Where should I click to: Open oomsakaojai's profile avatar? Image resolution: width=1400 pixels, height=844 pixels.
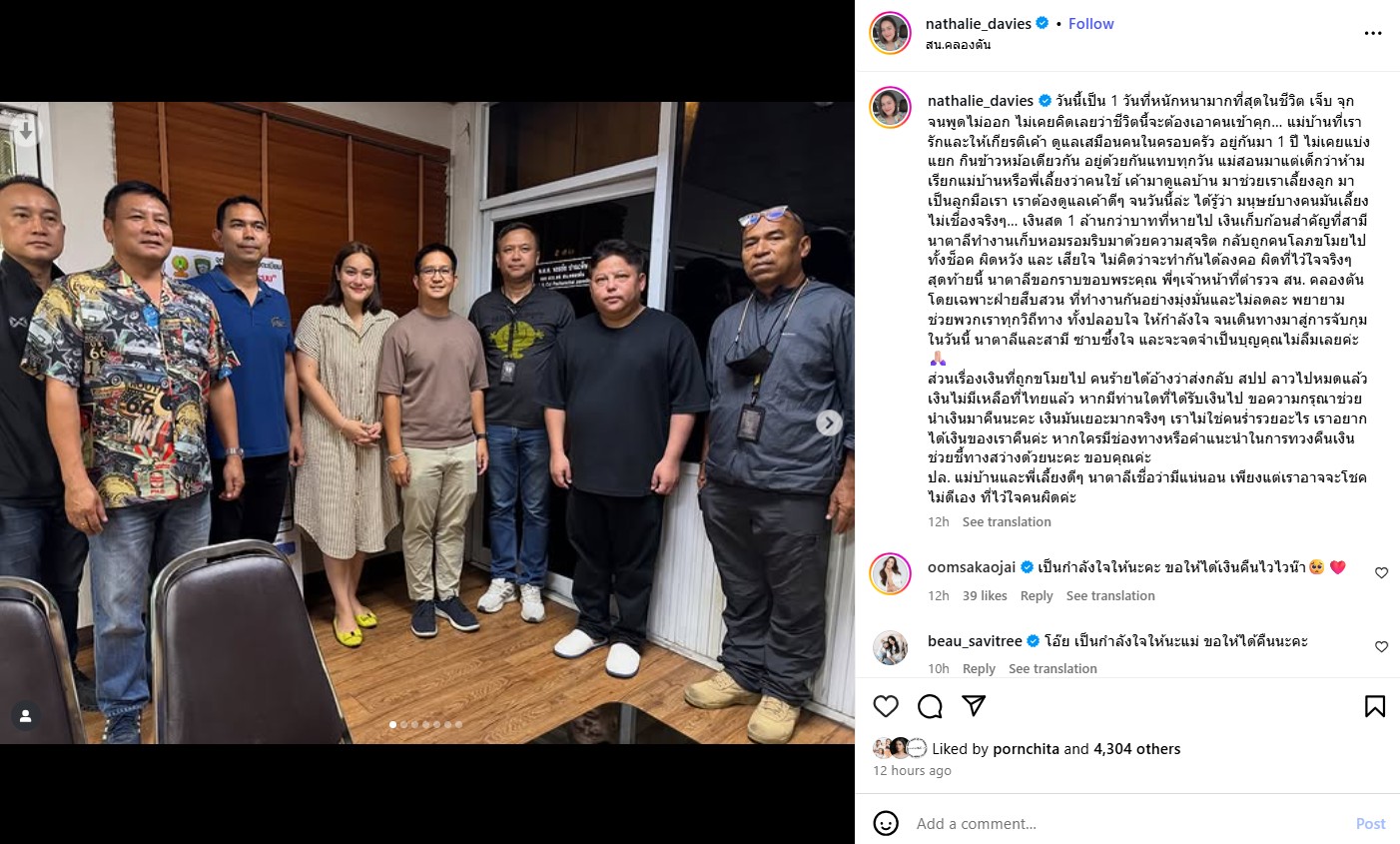[890, 573]
